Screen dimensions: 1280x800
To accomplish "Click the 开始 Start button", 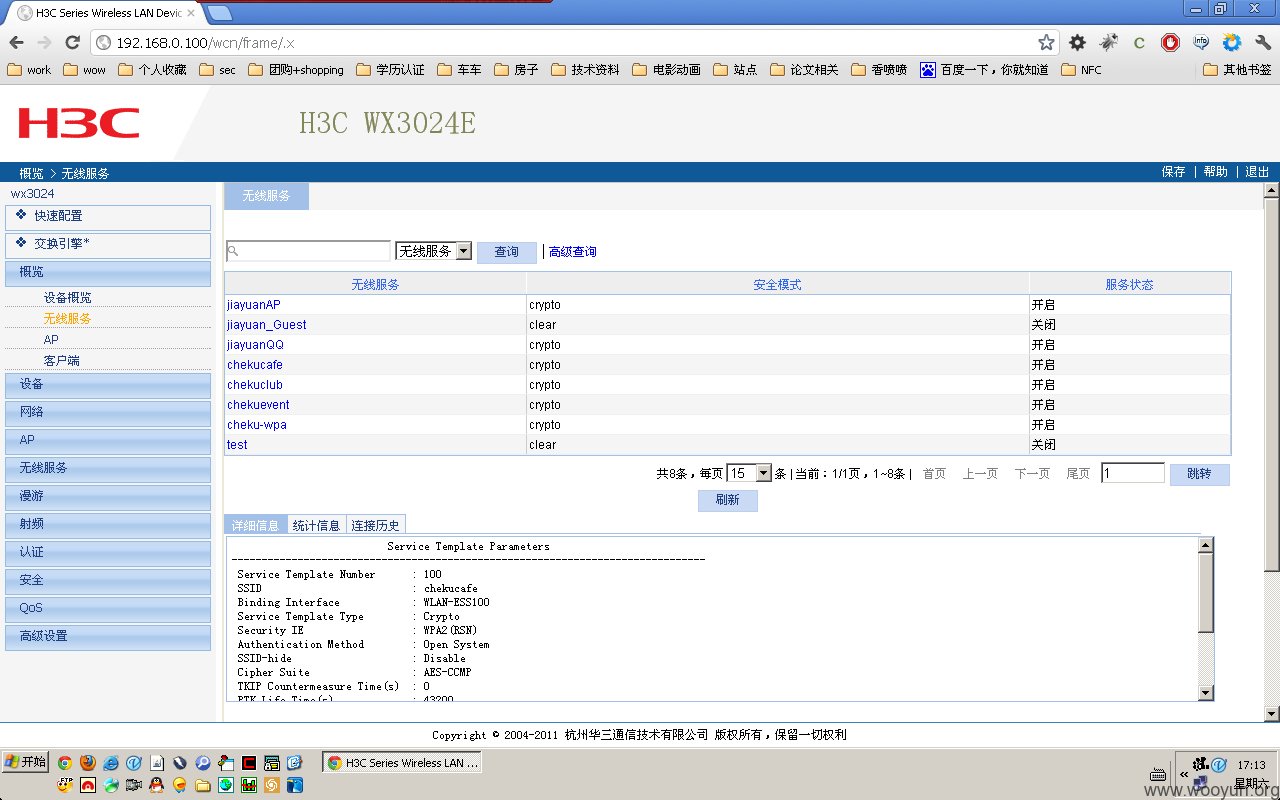I will point(25,762).
